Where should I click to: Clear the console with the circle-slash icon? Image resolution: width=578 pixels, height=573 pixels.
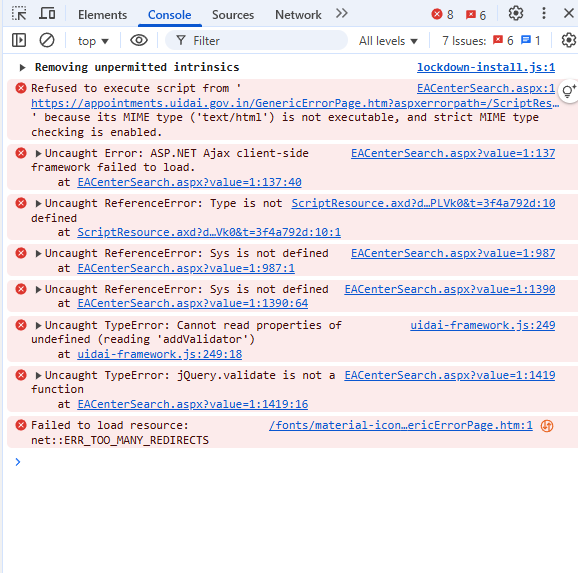coord(47,40)
